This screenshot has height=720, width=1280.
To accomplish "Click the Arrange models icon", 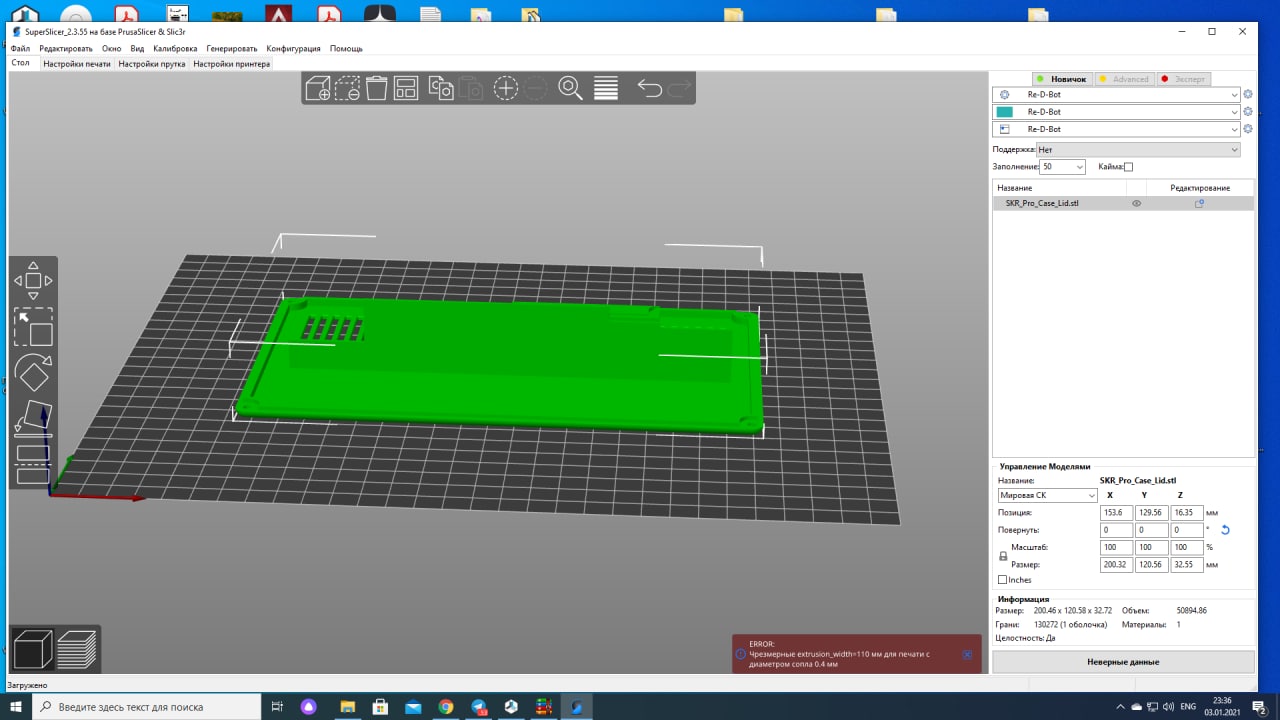I will 405,88.
